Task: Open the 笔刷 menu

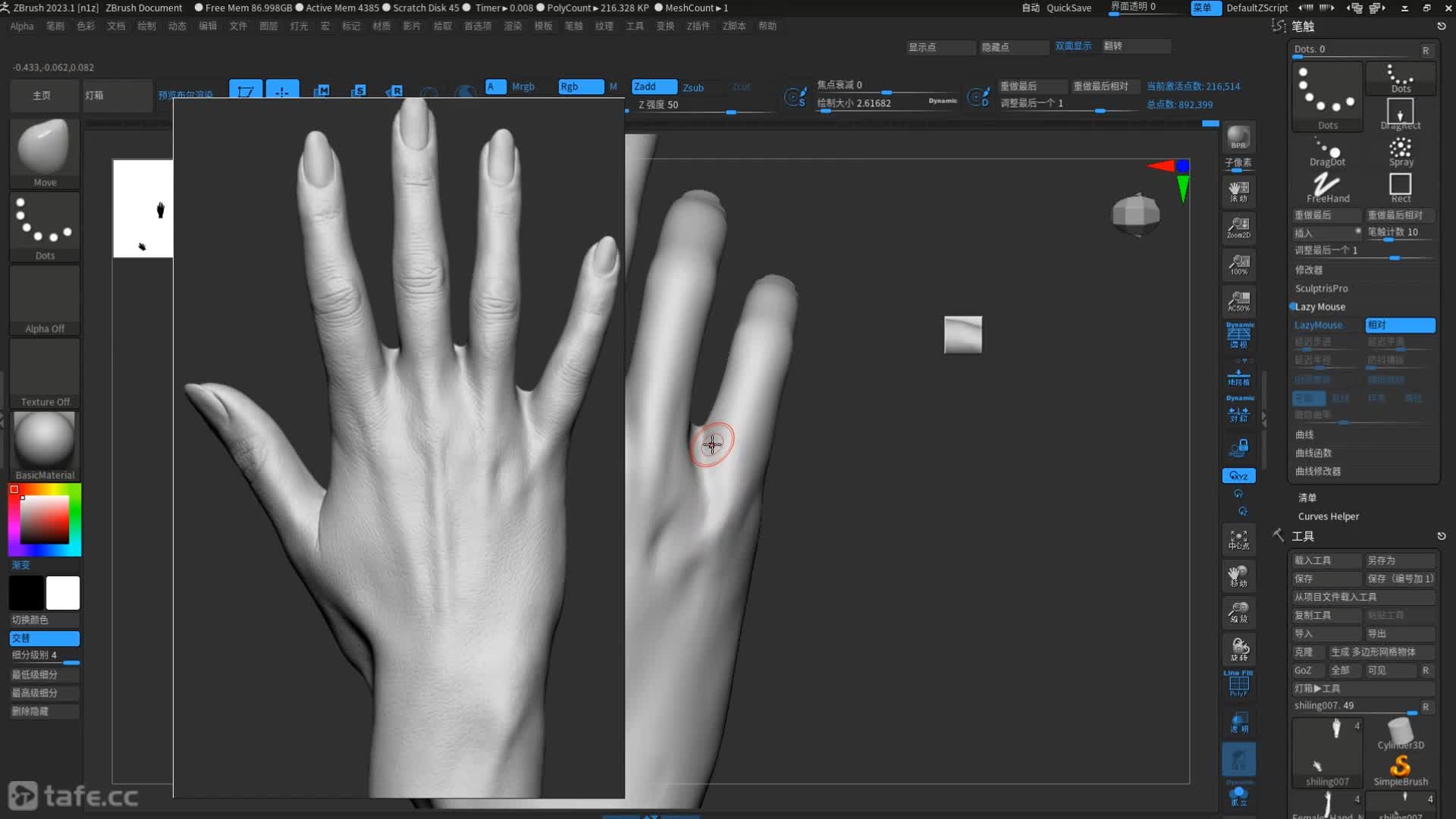Action: 55,26
